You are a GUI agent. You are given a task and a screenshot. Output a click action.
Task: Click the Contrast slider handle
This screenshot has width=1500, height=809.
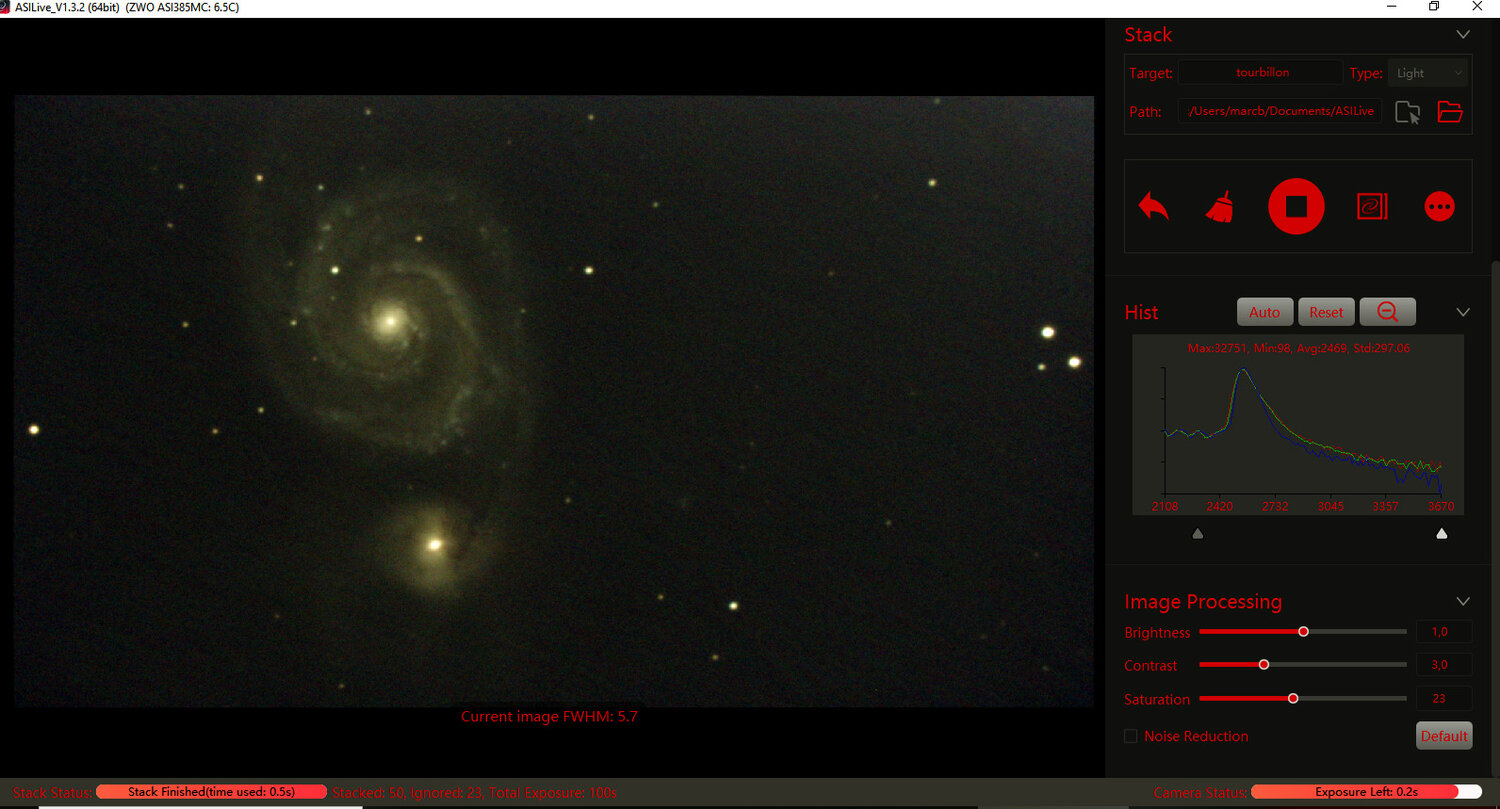coord(1264,664)
